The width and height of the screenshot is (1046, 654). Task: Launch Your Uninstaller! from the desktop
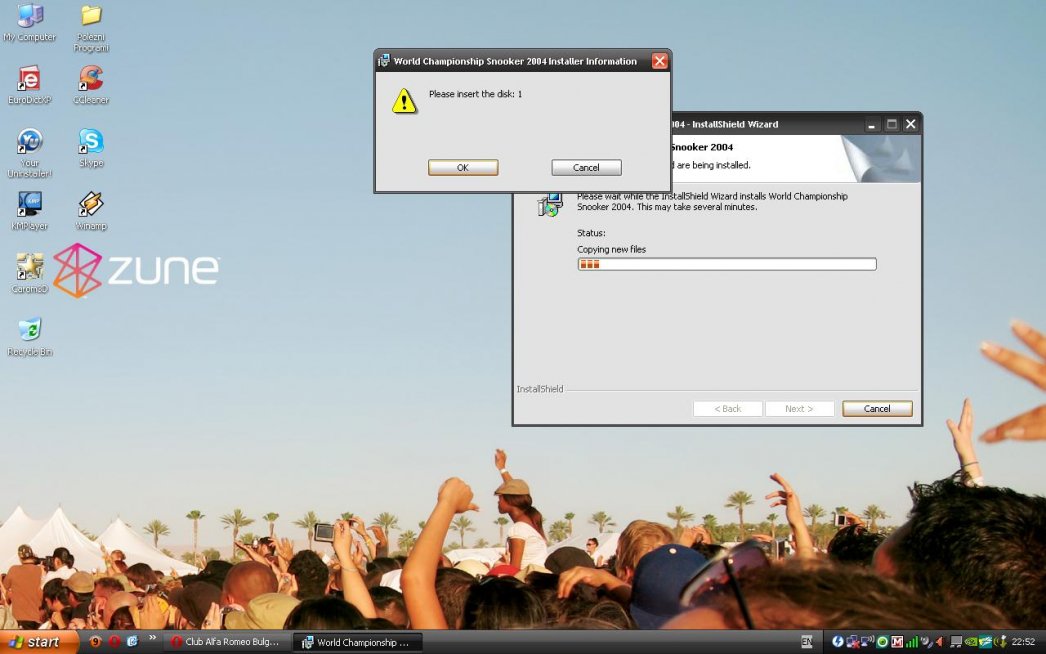tap(30, 143)
